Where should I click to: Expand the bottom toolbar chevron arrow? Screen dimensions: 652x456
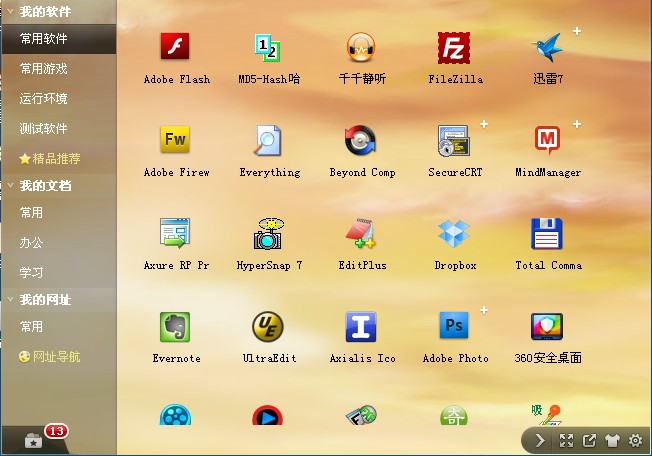540,440
